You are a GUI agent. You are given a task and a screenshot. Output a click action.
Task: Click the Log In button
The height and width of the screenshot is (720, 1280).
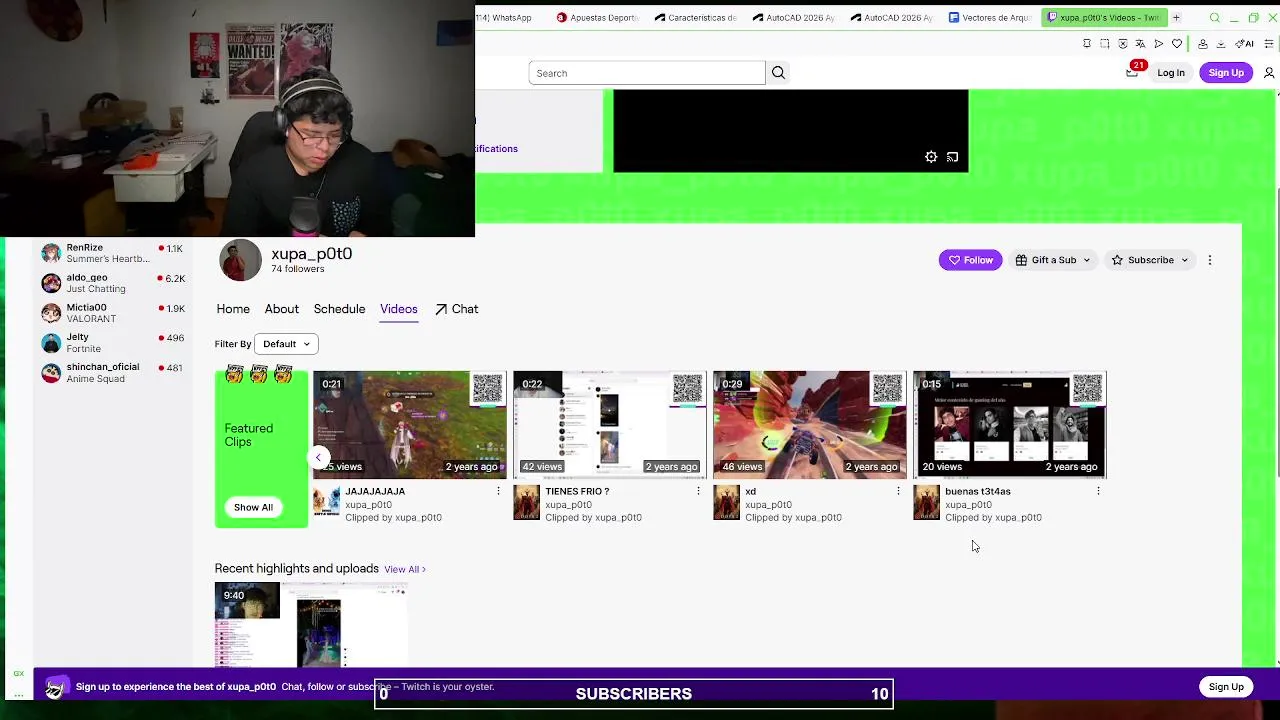click(1171, 72)
